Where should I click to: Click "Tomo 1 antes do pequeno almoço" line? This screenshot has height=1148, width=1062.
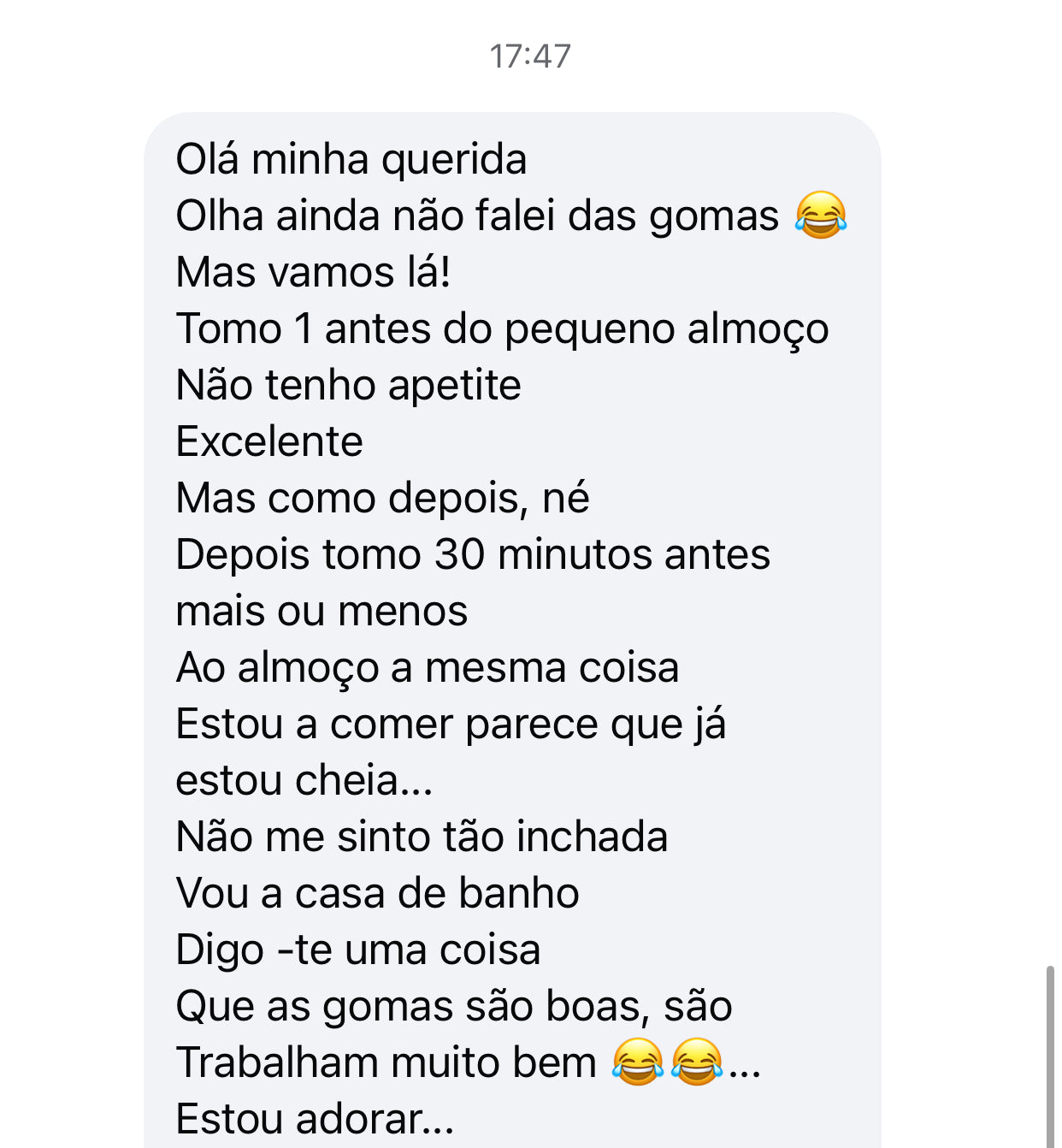pos(502,328)
